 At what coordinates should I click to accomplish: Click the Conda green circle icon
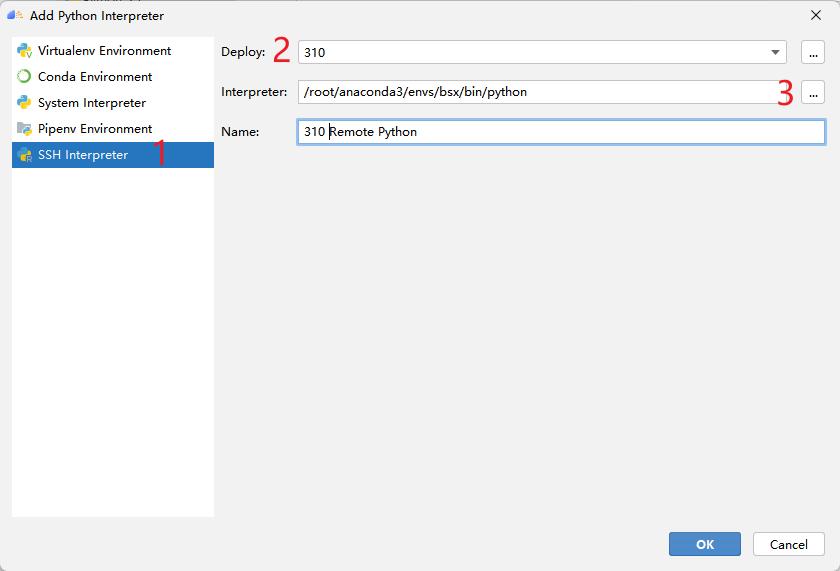tap(24, 77)
